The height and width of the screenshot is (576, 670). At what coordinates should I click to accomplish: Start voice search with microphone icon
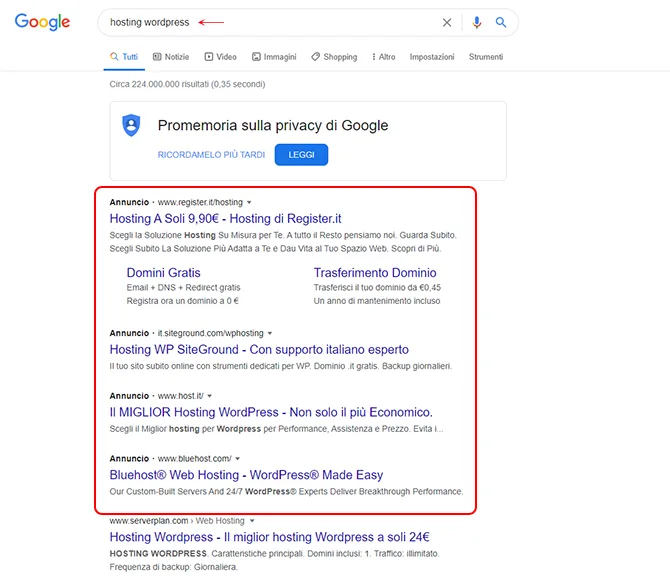[x=477, y=22]
